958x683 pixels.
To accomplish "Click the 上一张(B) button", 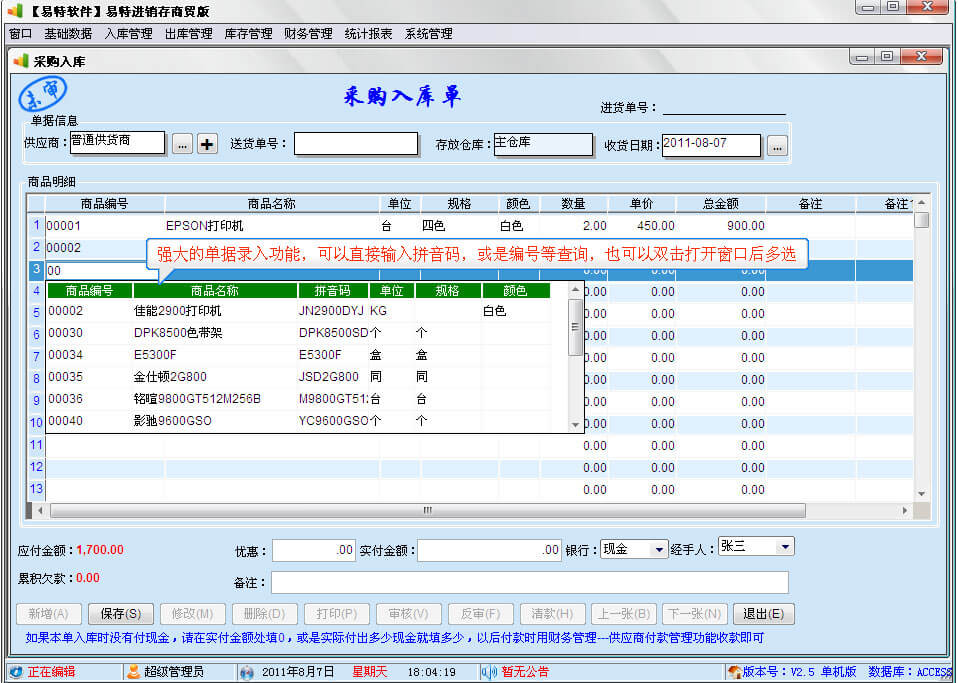I will pyautogui.click(x=624, y=614).
